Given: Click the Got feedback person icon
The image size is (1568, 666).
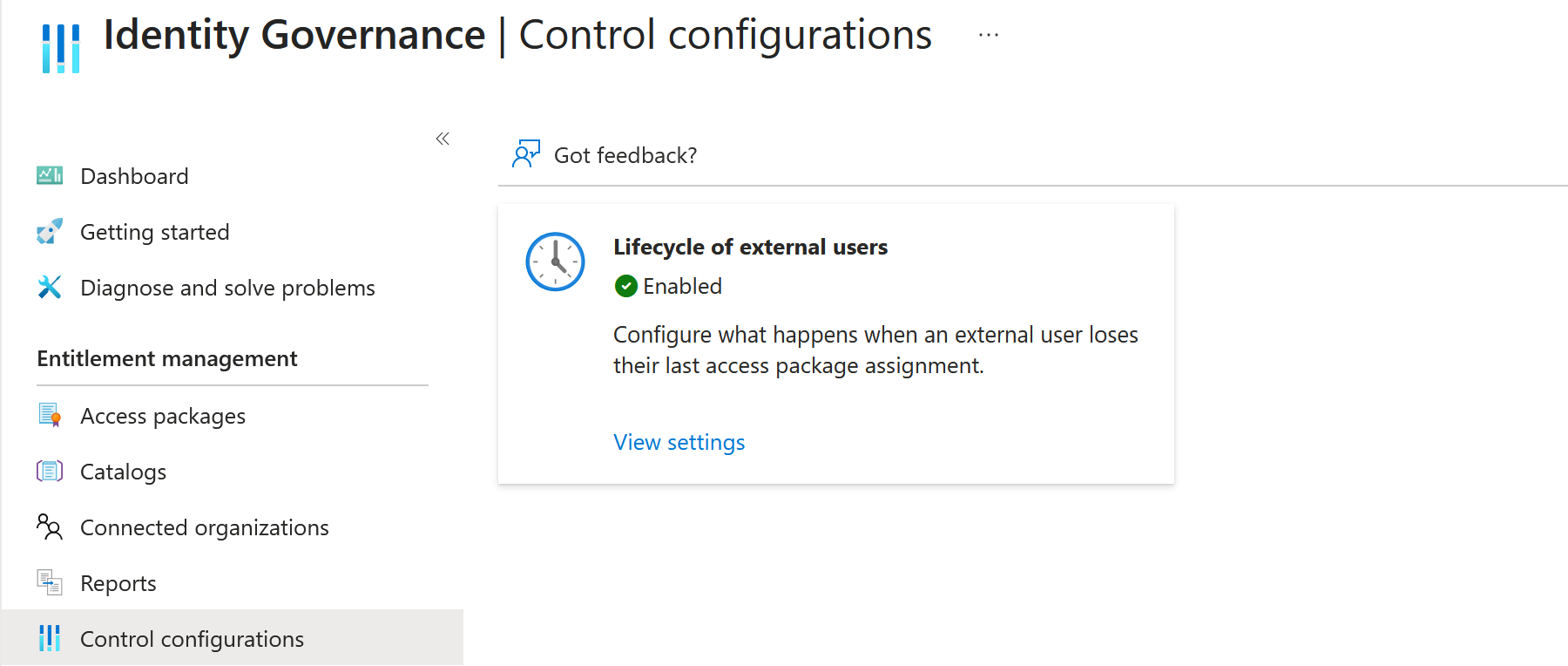Looking at the screenshot, I should pos(526,153).
